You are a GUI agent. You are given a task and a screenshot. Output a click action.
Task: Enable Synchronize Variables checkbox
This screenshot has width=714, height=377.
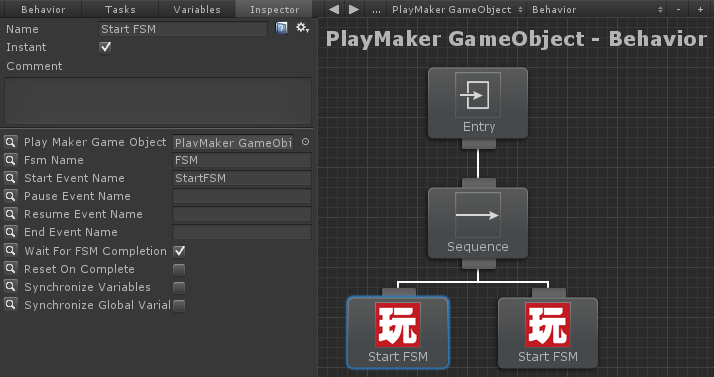coord(179,288)
